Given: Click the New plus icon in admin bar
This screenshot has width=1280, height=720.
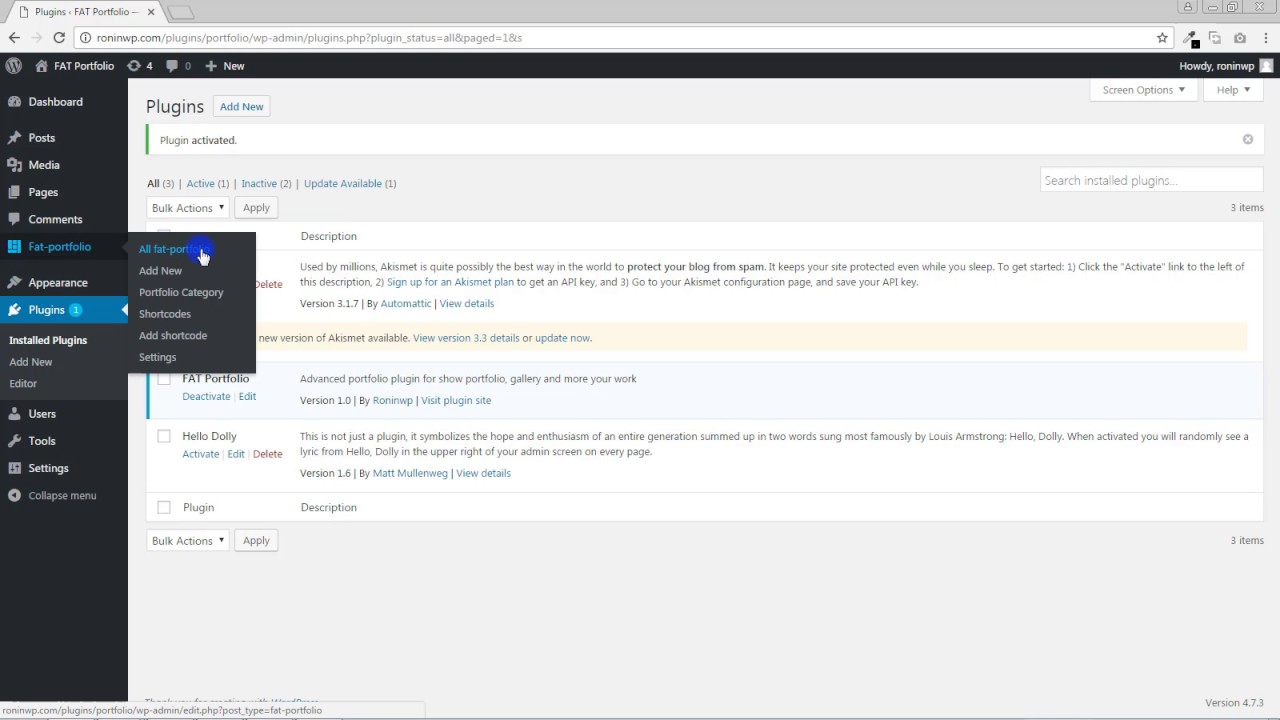Looking at the screenshot, I should pos(210,66).
